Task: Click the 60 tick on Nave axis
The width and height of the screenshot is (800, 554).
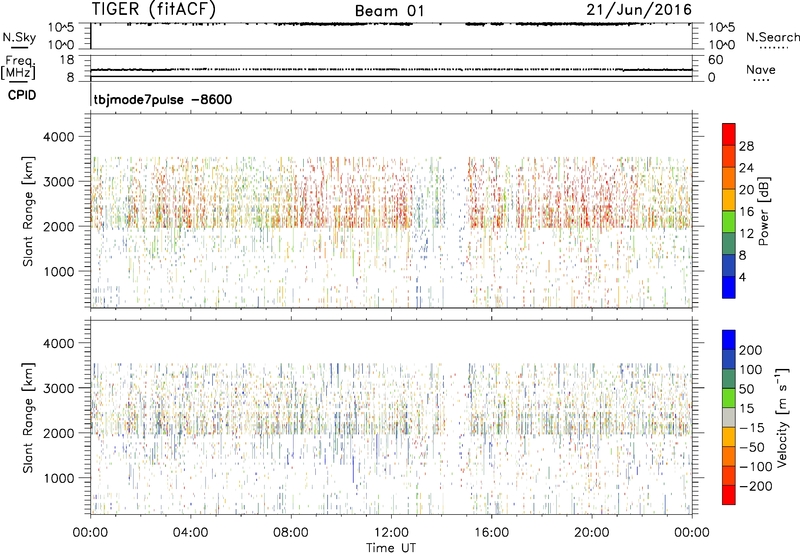Action: click(x=715, y=60)
